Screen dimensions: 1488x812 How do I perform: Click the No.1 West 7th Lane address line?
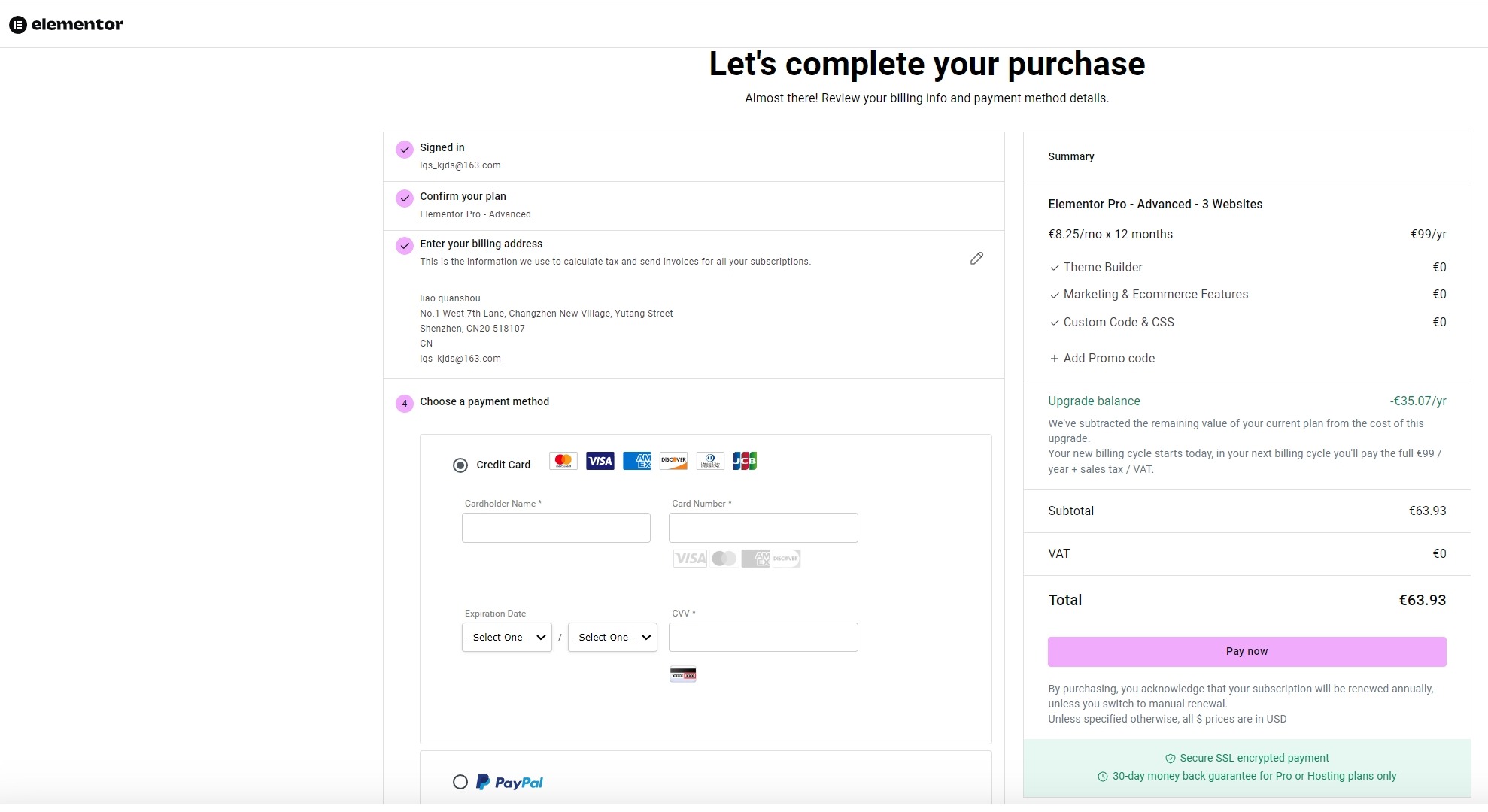546,314
